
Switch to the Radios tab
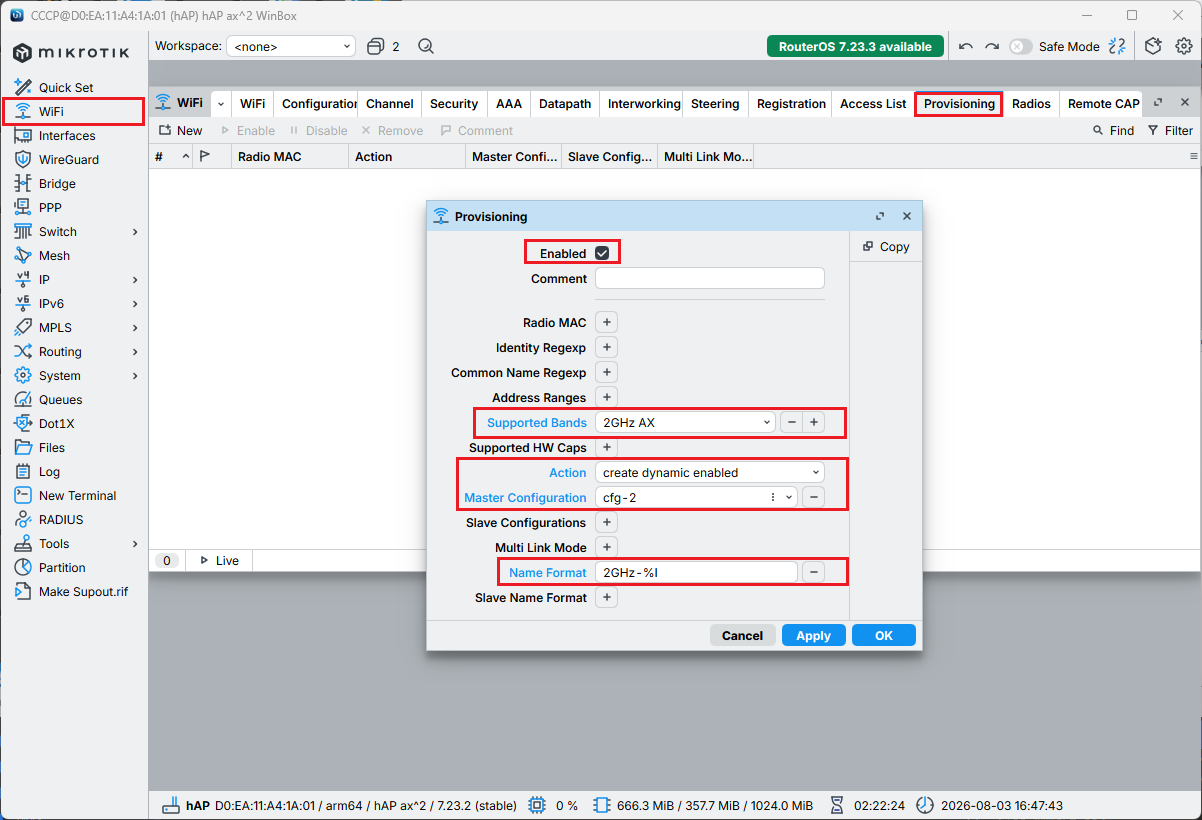click(1031, 104)
